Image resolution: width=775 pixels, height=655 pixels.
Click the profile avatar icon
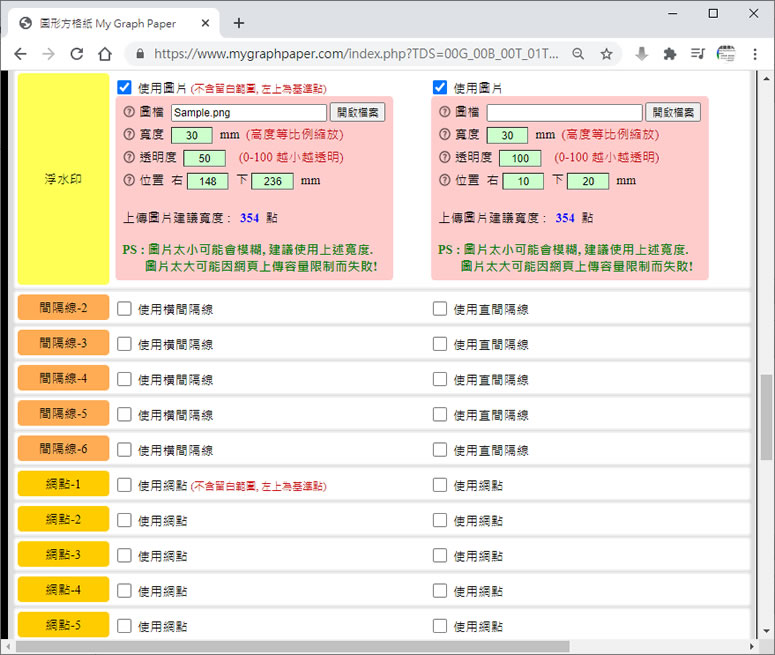(726, 53)
